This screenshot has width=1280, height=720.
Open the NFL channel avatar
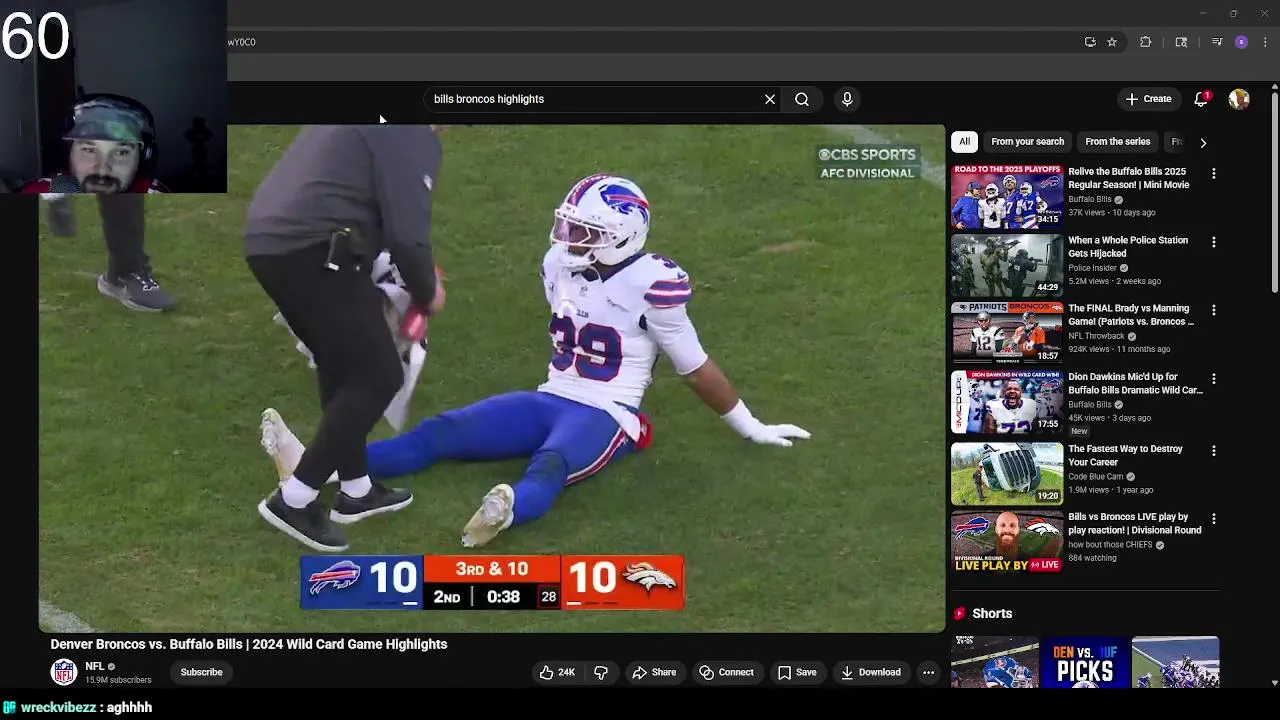[x=64, y=672]
